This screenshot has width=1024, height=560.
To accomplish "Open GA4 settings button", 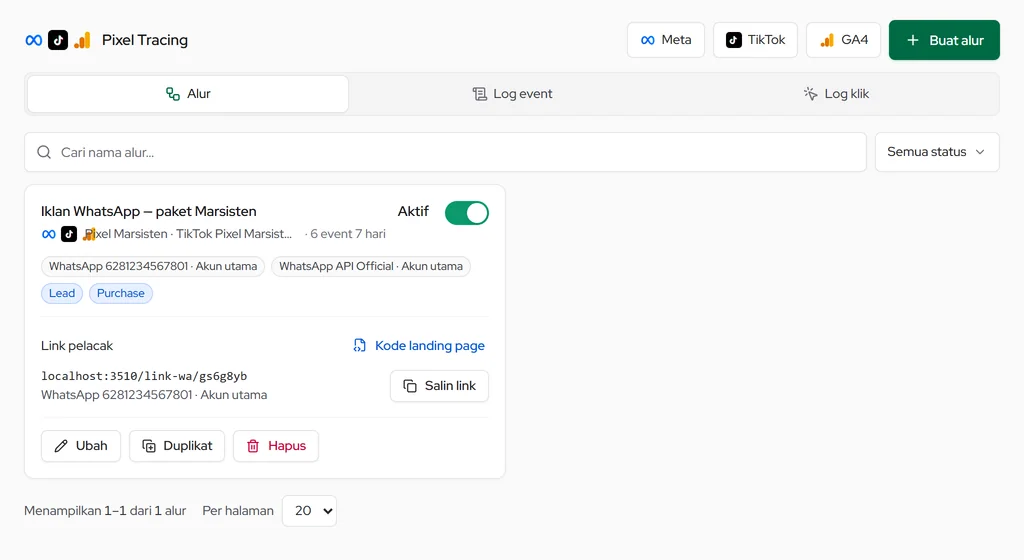I will [843, 40].
